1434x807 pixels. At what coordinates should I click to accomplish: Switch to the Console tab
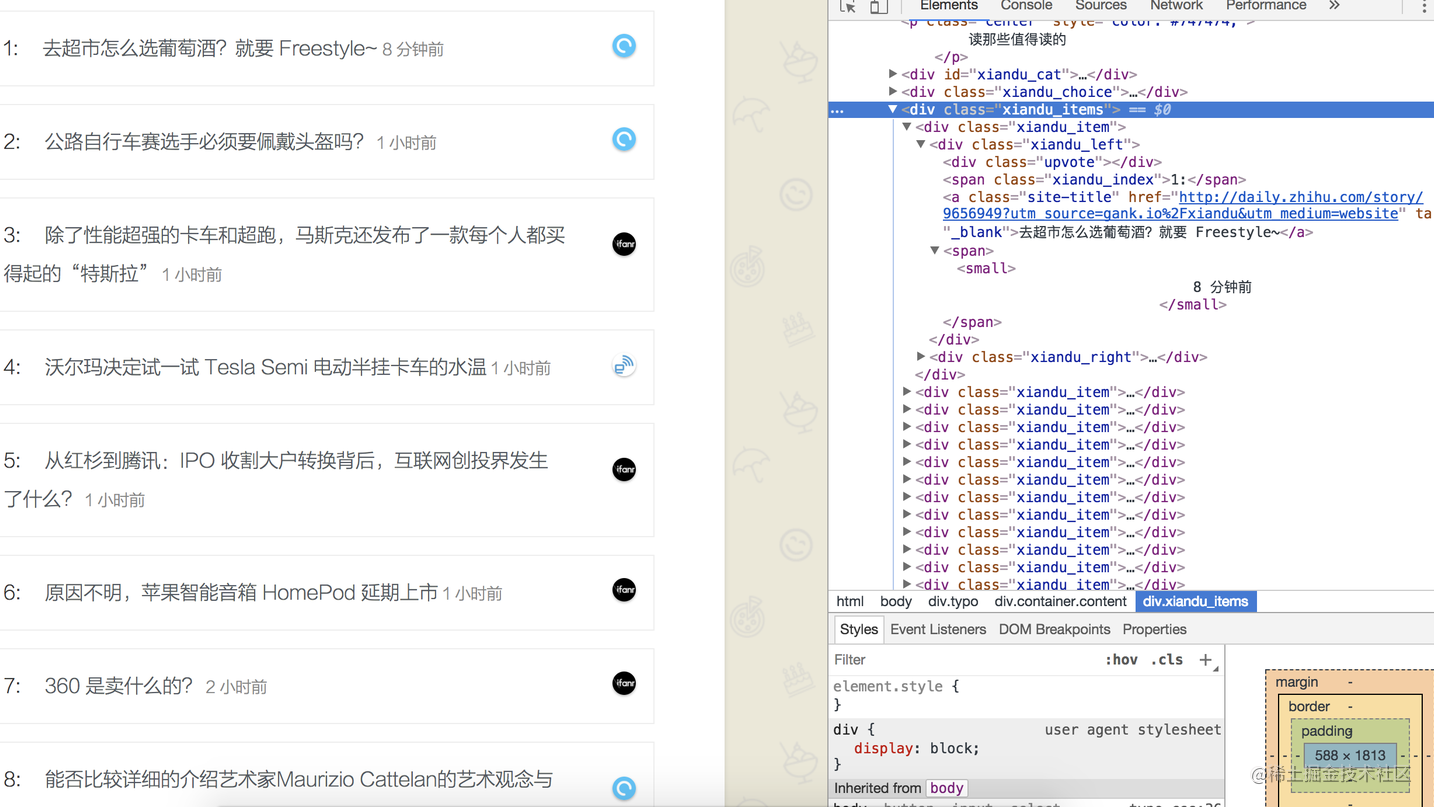click(x=1025, y=6)
